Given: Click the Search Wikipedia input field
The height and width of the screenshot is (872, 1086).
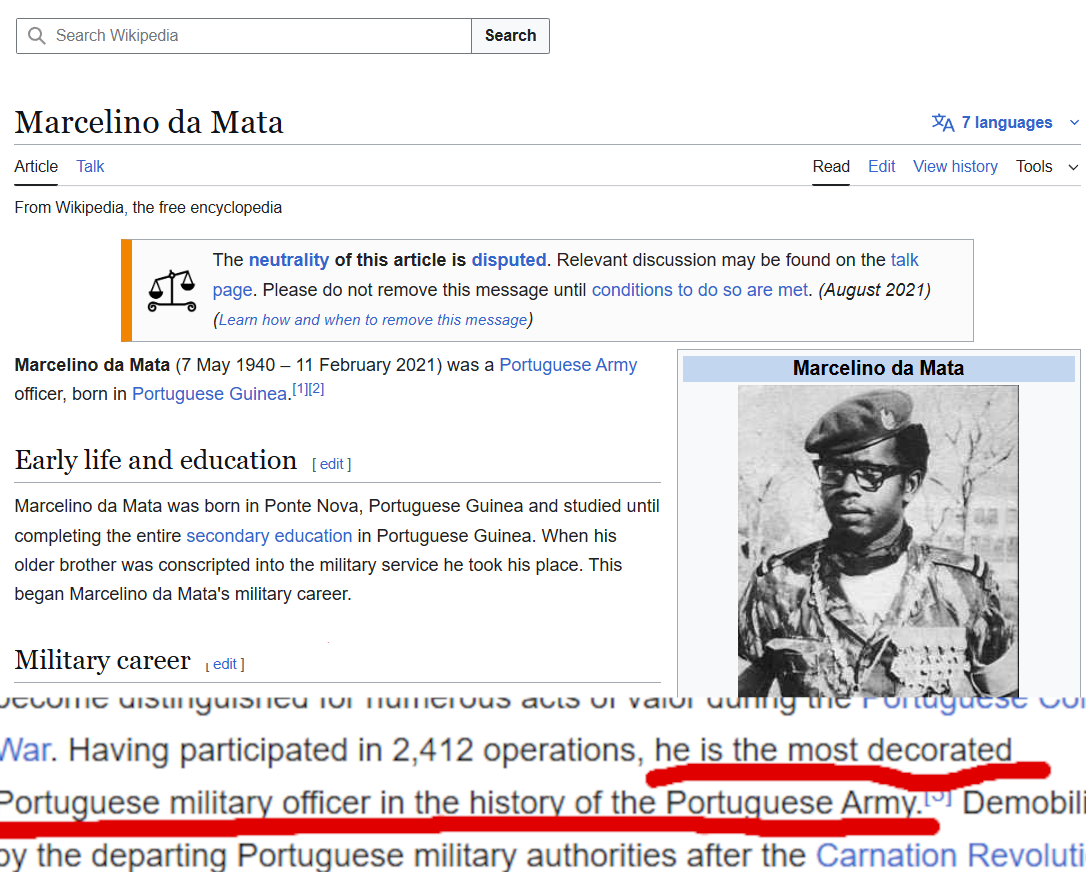Looking at the screenshot, I should (244, 36).
